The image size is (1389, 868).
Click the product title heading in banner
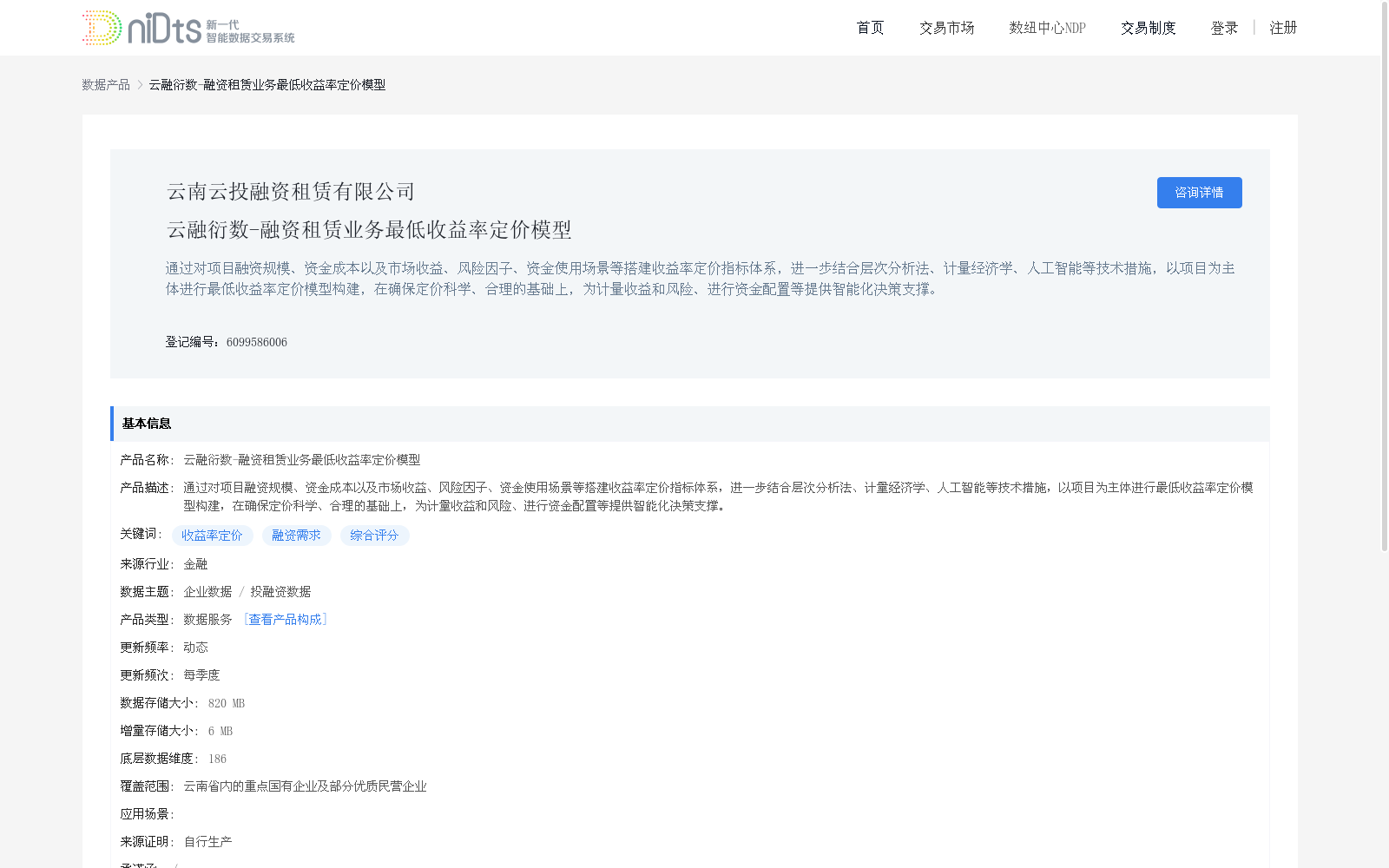pos(369,230)
